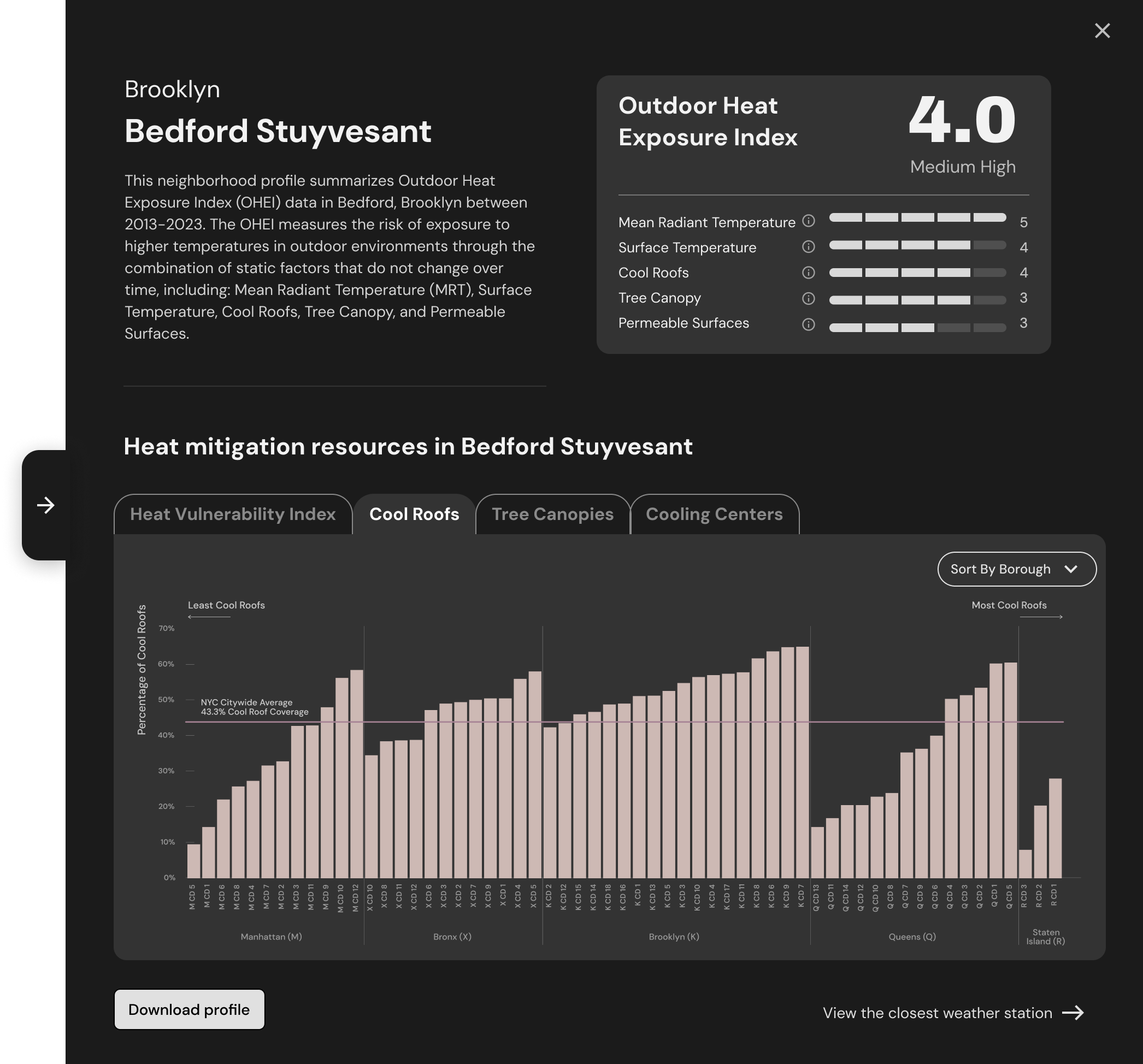Click the Q CD 13 chart bar

coord(817,852)
